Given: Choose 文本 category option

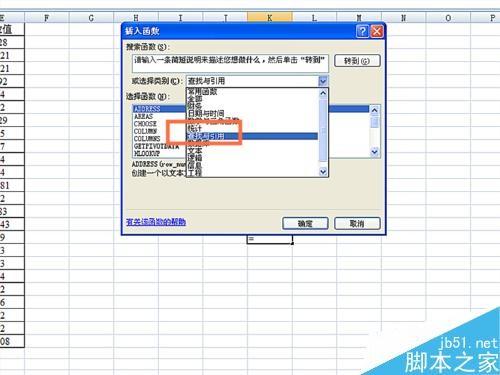Looking at the screenshot, I should click(x=195, y=151).
